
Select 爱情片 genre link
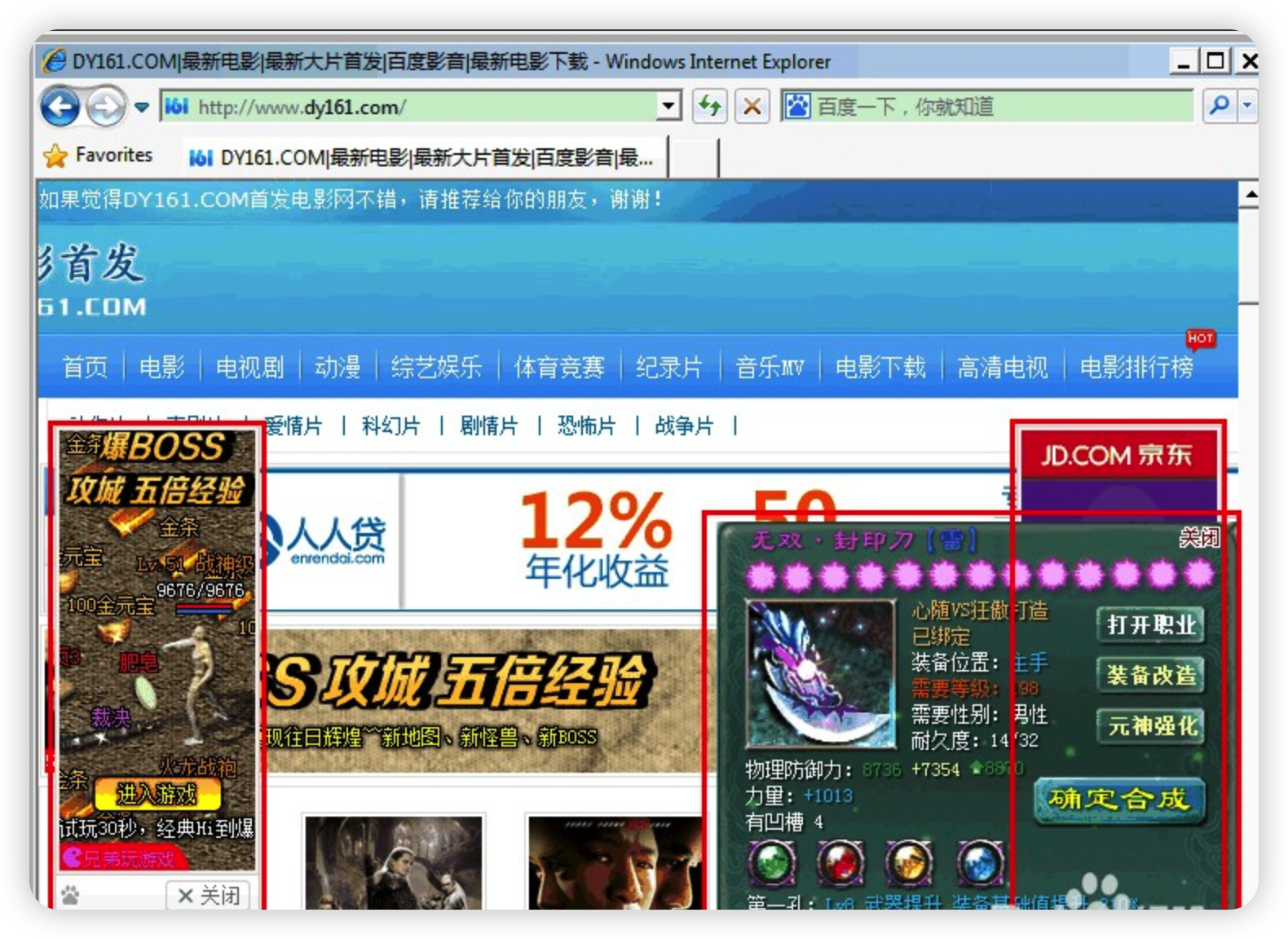click(x=293, y=425)
